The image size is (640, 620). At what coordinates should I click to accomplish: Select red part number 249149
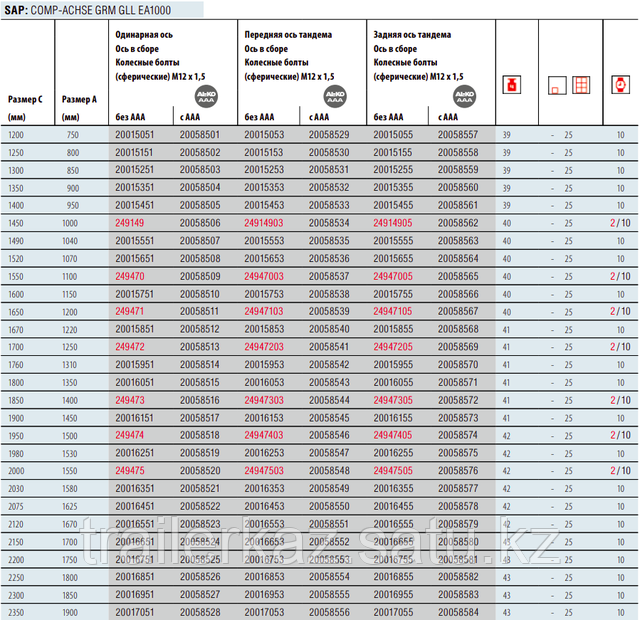(x=129, y=223)
